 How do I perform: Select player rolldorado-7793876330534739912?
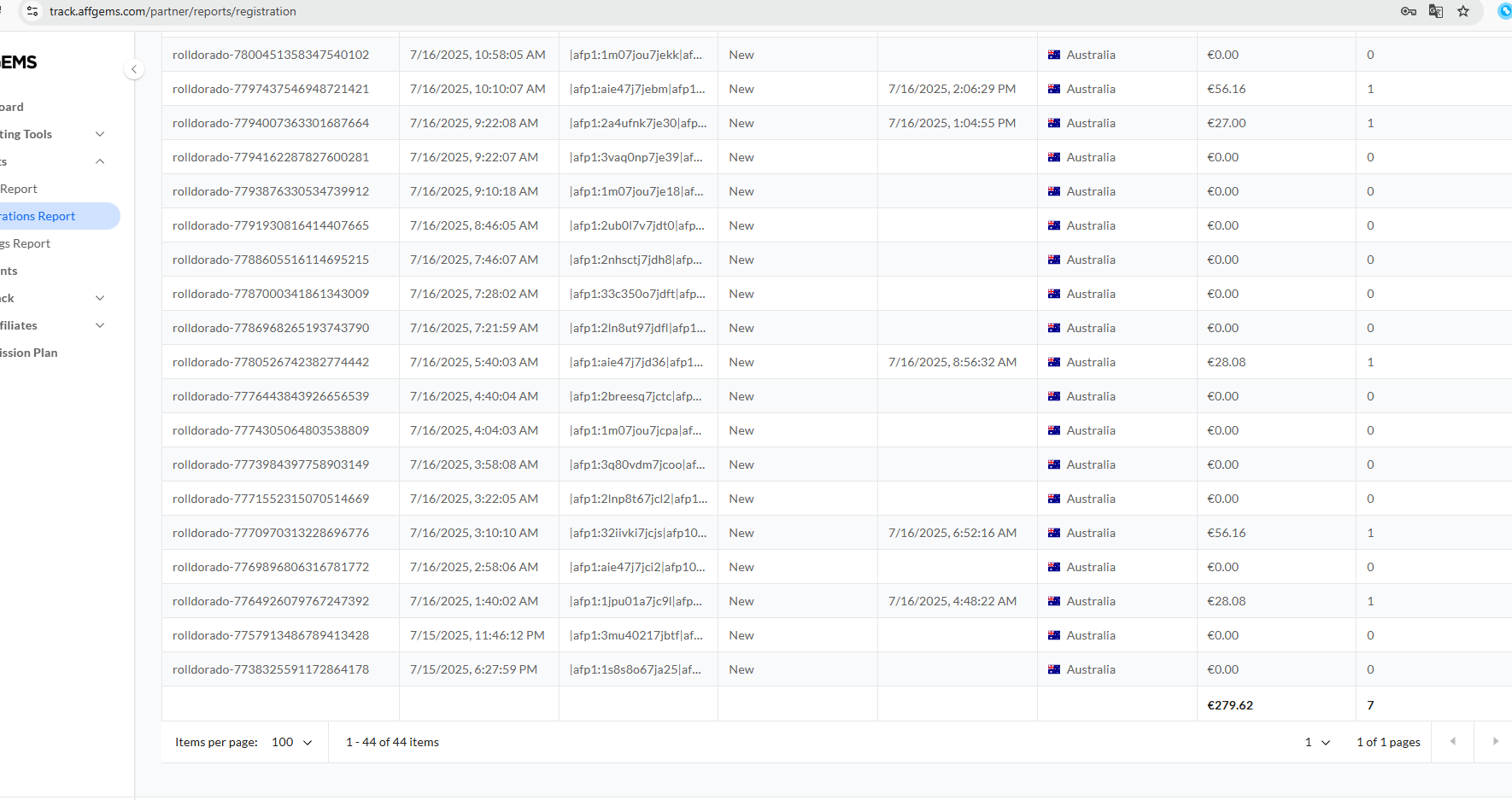pos(271,191)
